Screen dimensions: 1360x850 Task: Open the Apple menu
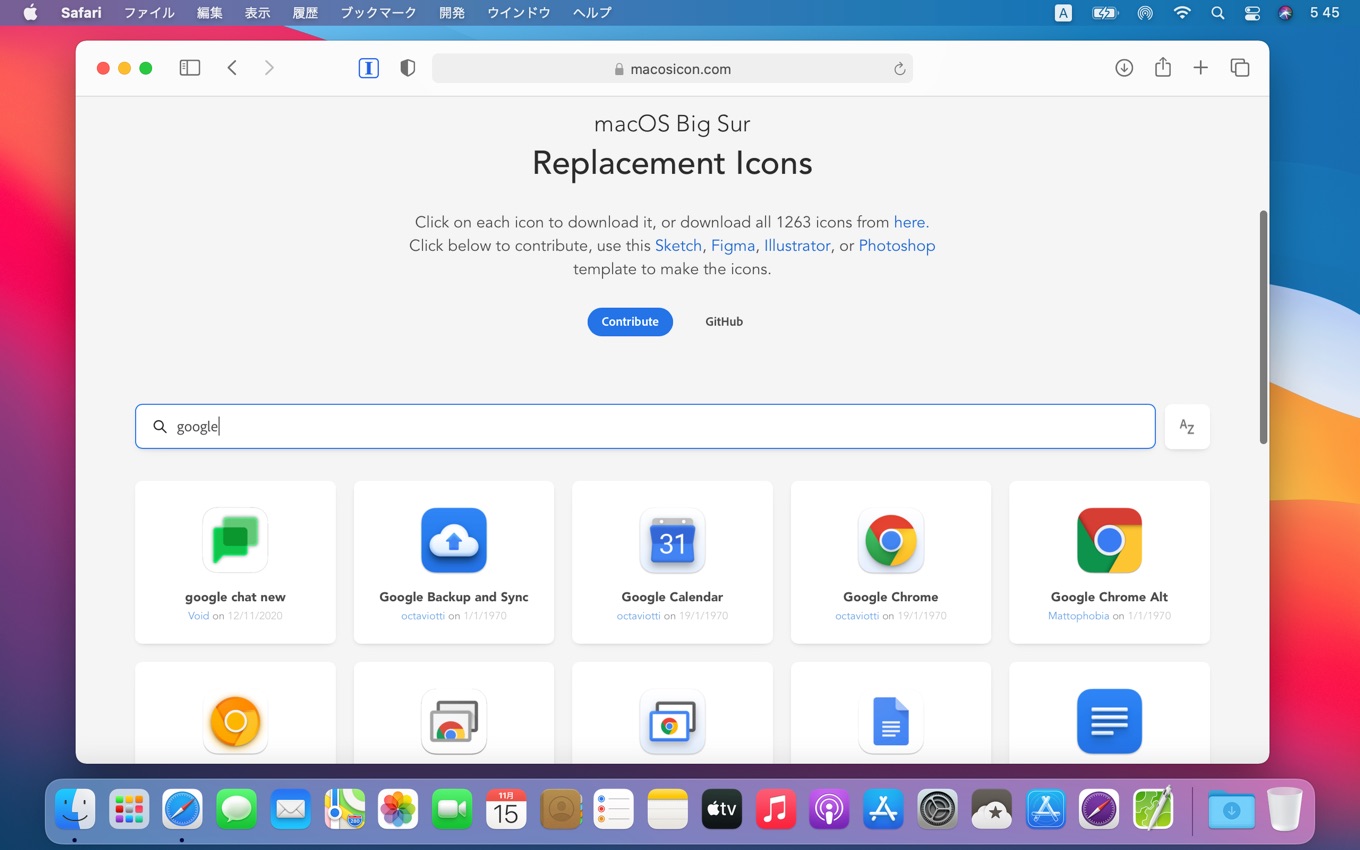pyautogui.click(x=30, y=13)
